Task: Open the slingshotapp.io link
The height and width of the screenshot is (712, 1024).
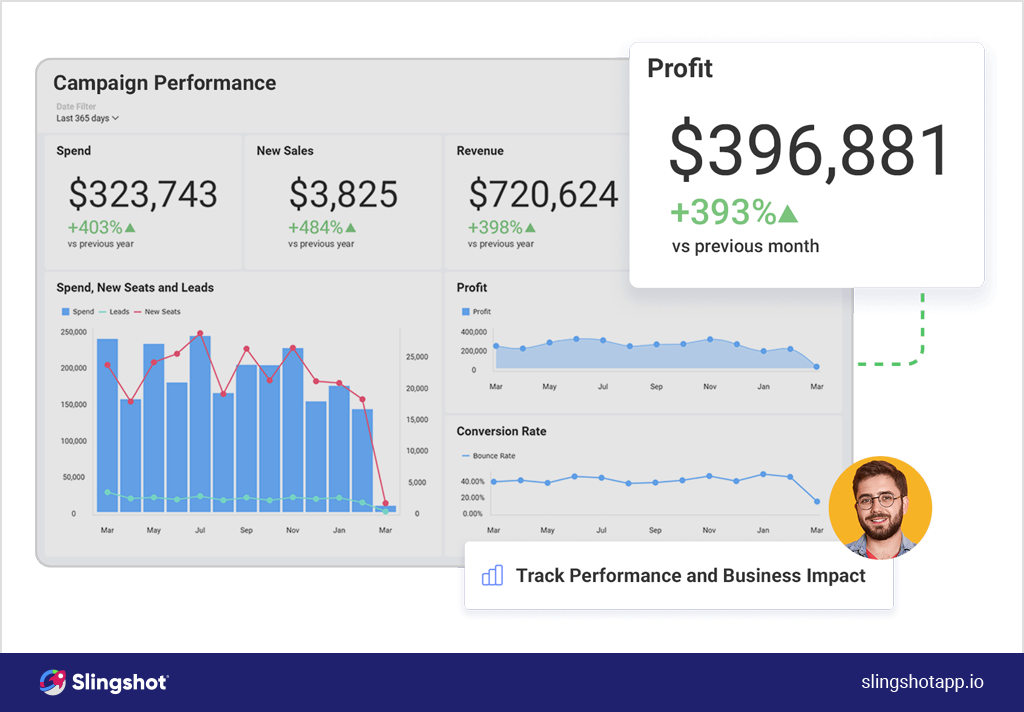Action: click(x=922, y=682)
